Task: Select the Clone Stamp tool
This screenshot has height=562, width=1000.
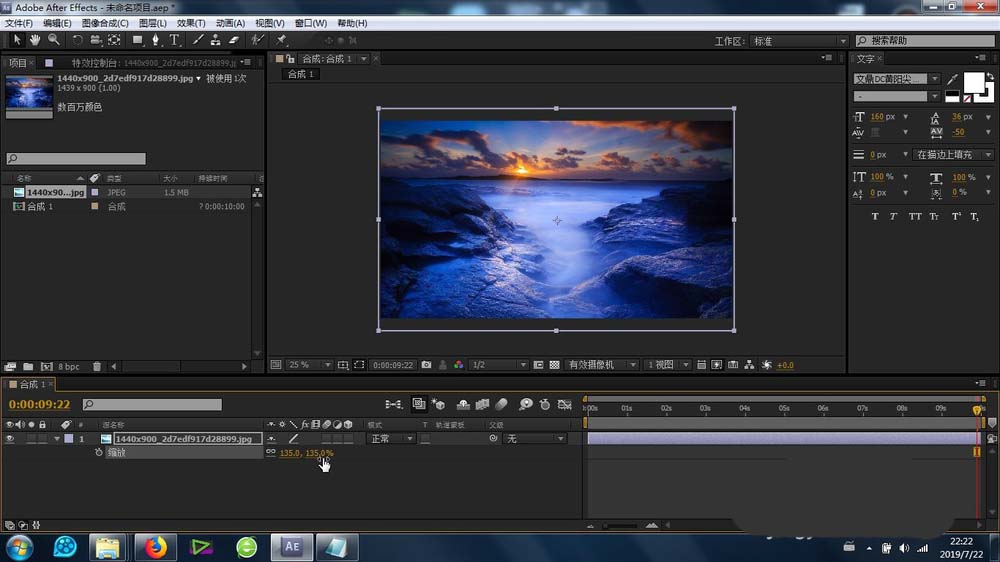Action: (x=215, y=40)
